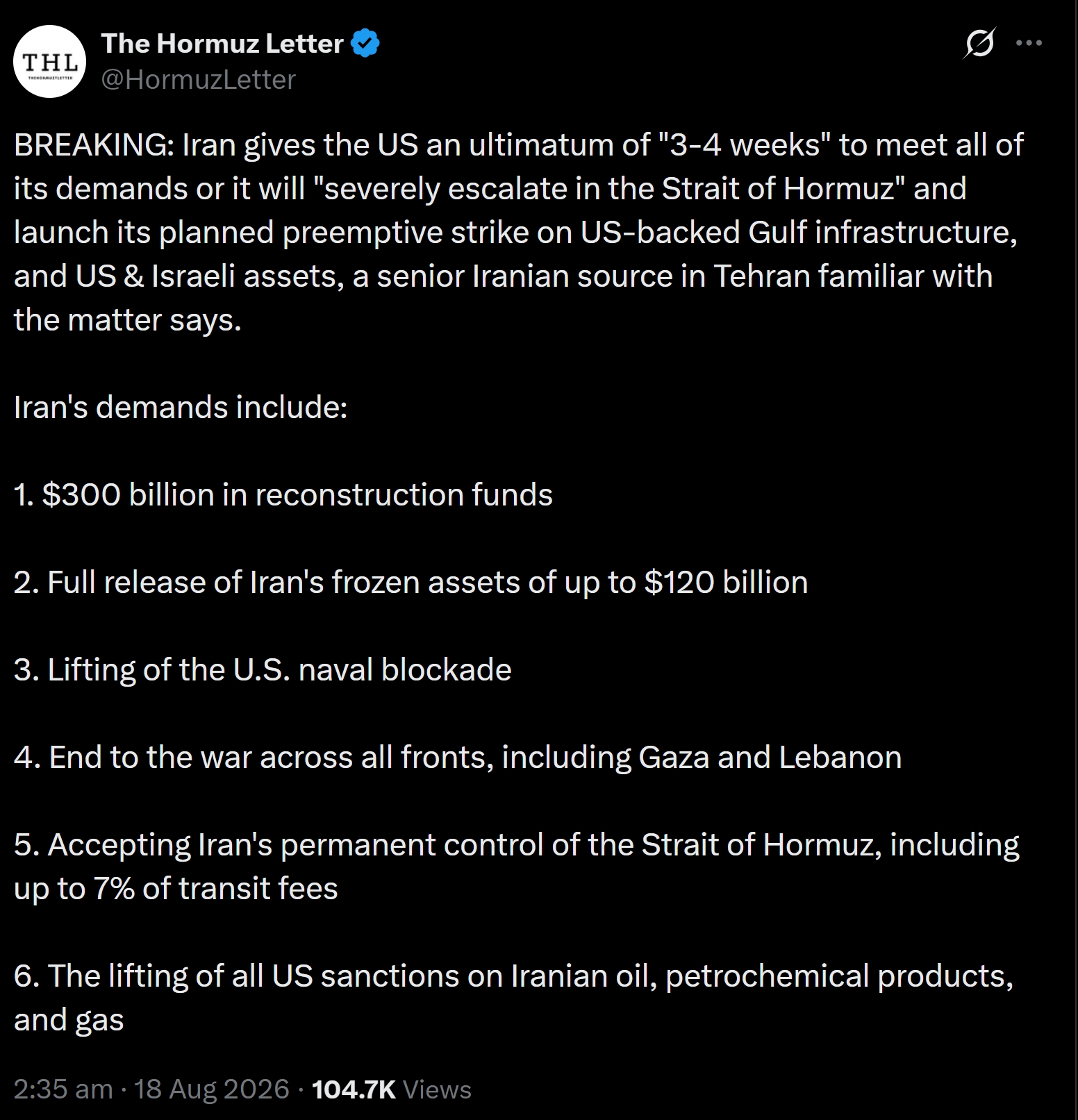Open the three-dot more options menu
Viewport: 1078px width, 1120px height.
[1029, 43]
